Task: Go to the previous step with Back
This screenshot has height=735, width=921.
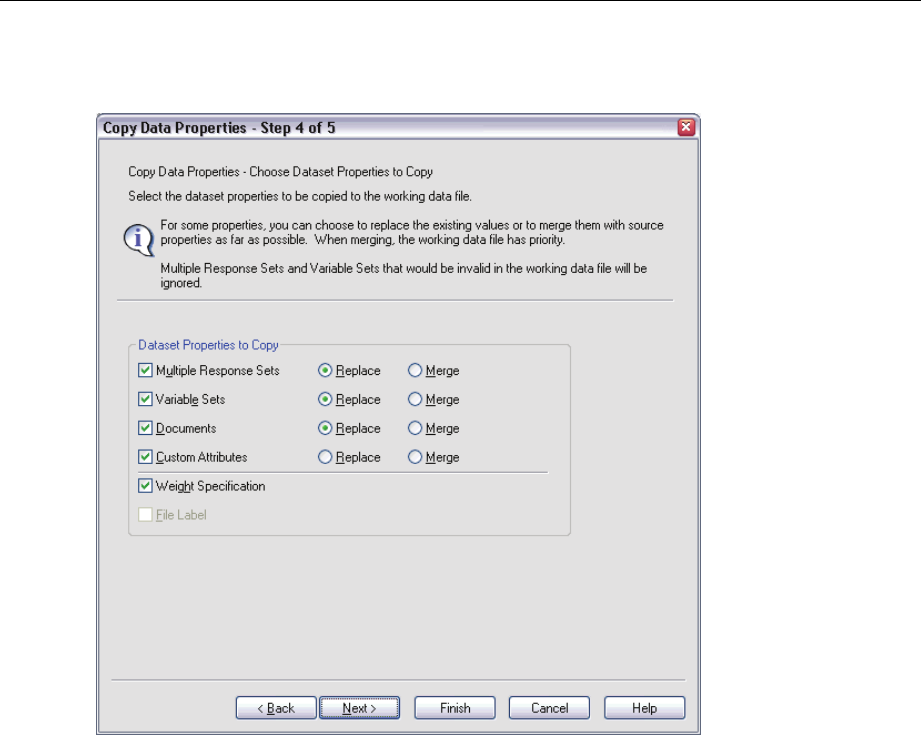Action: coord(276,708)
